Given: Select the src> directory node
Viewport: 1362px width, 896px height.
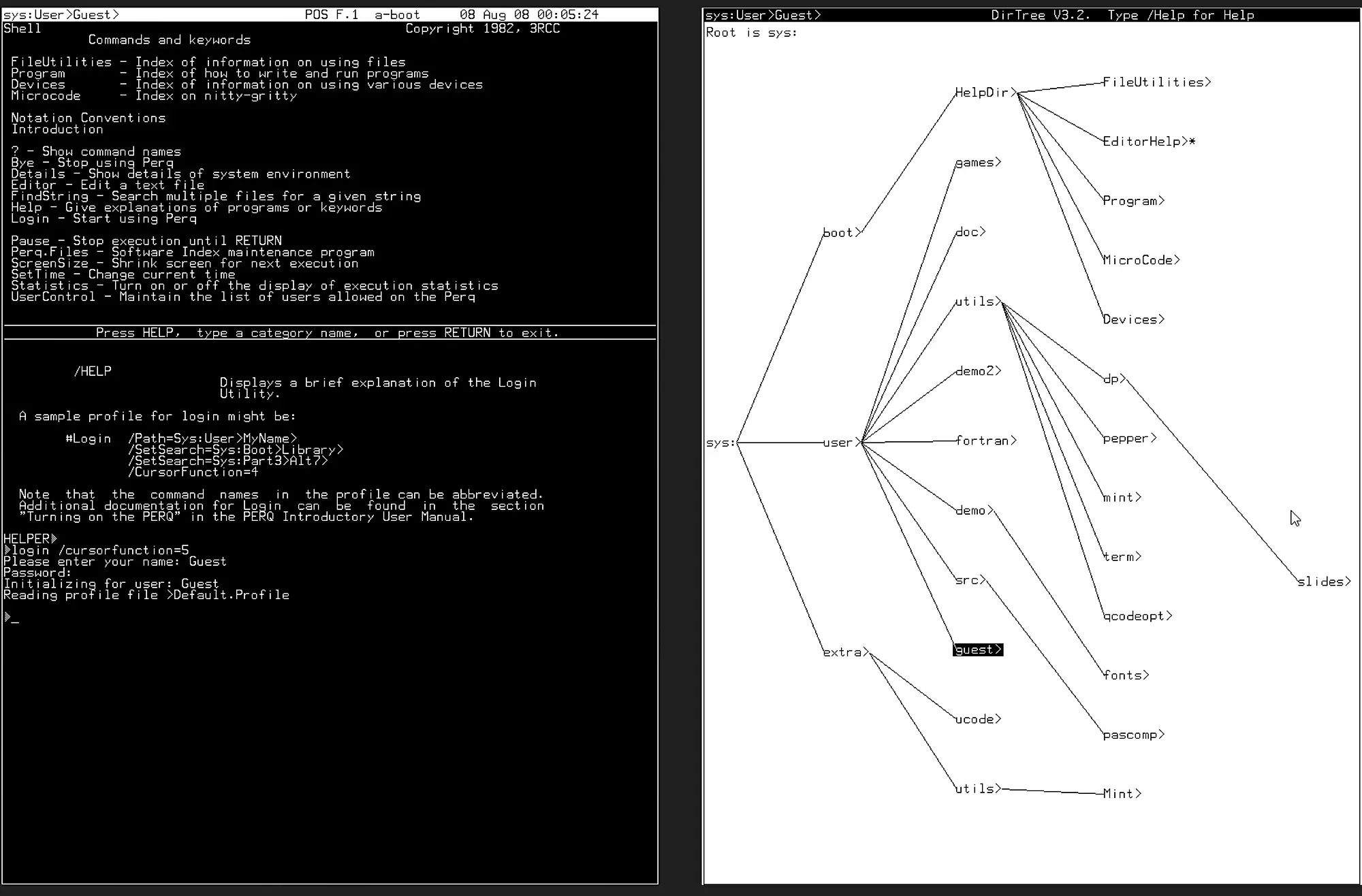Looking at the screenshot, I should pyautogui.click(x=970, y=579).
